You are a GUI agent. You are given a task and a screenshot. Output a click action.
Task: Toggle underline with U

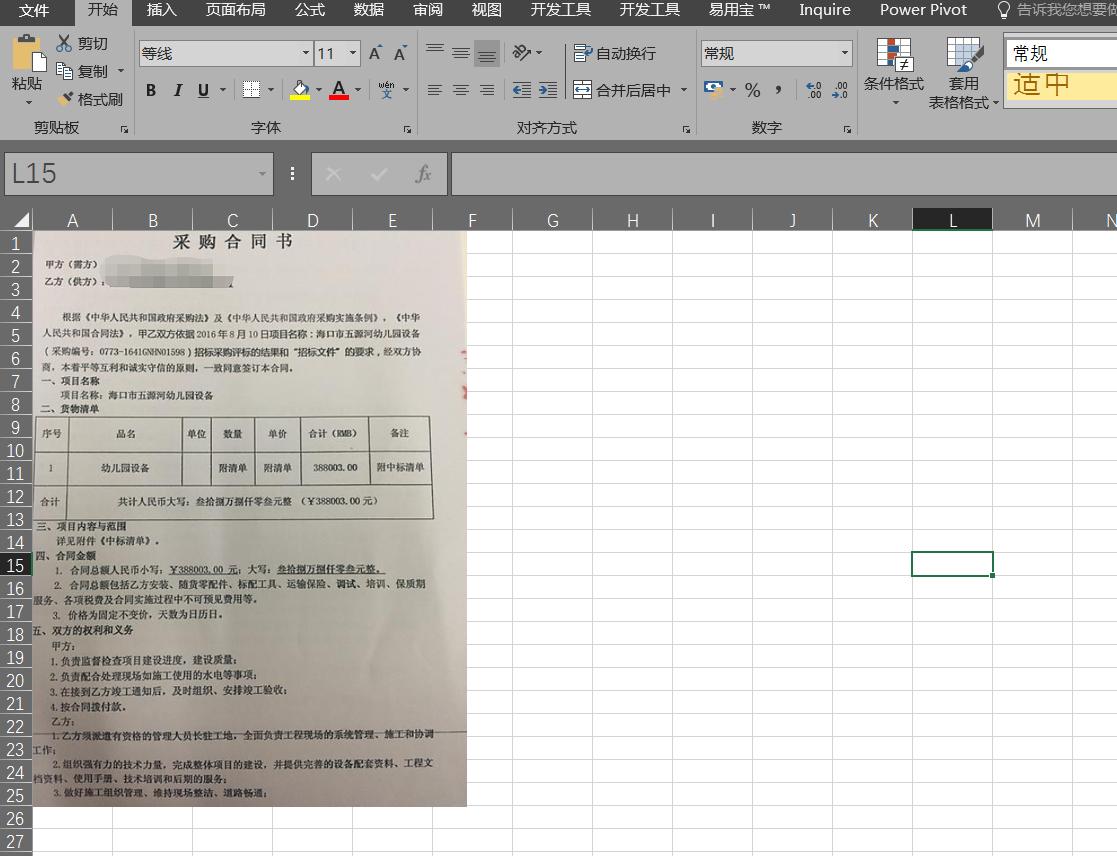click(201, 90)
